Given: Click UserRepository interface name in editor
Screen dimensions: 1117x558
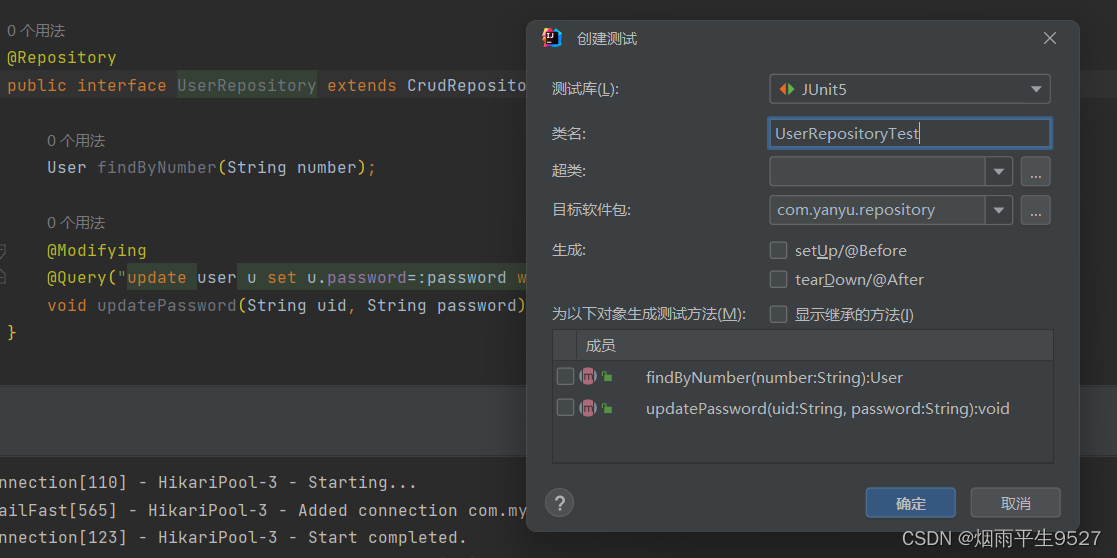Looking at the screenshot, I should click(x=246, y=86).
